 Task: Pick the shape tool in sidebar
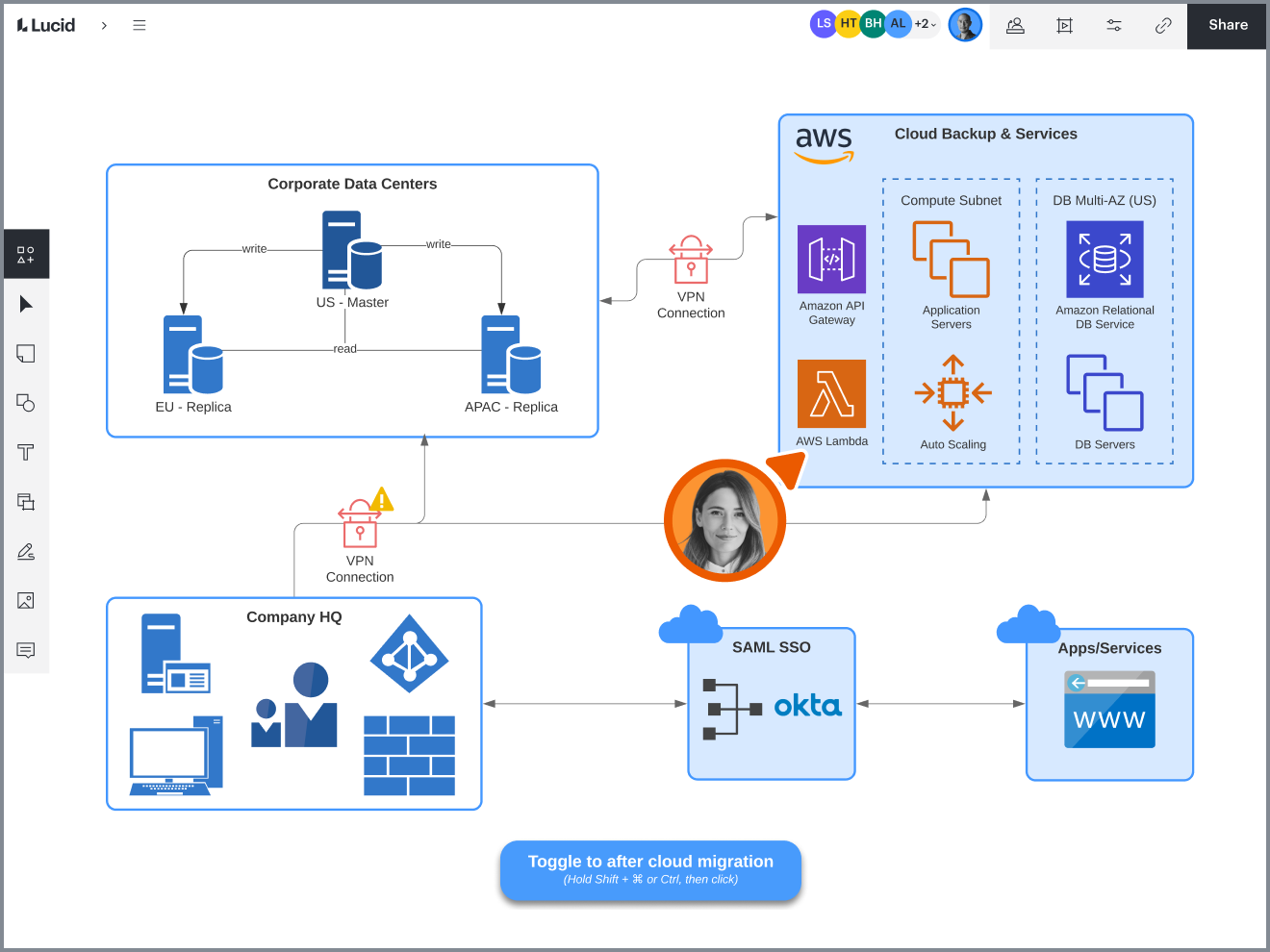pyautogui.click(x=26, y=403)
